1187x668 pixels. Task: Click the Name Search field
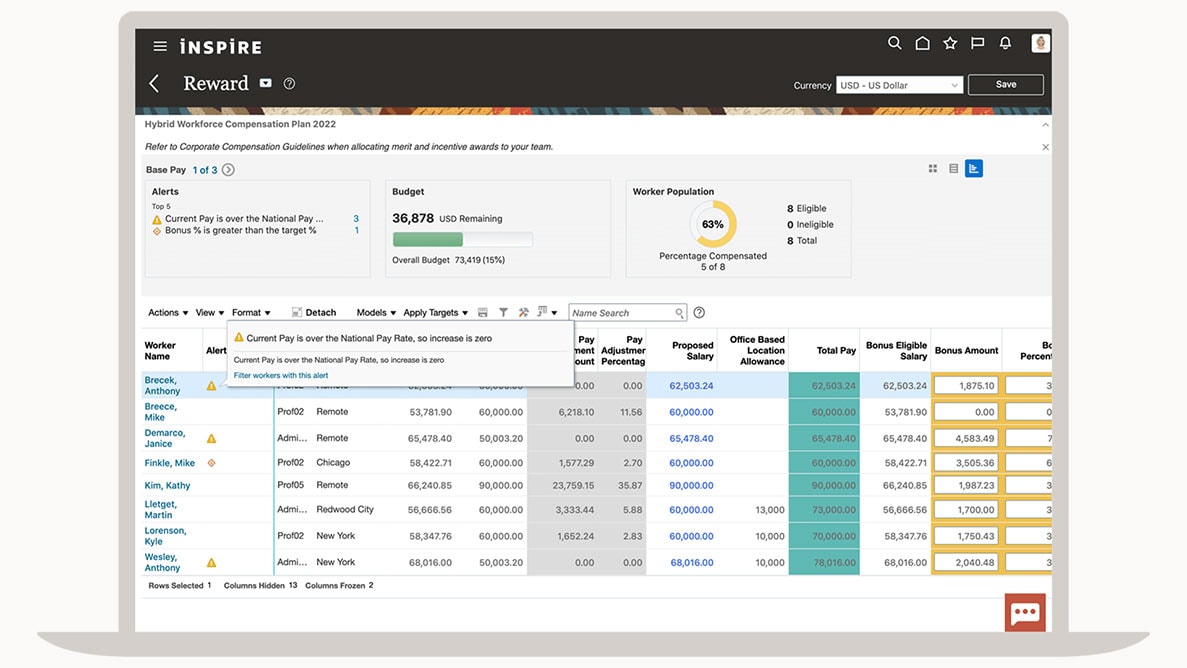621,313
